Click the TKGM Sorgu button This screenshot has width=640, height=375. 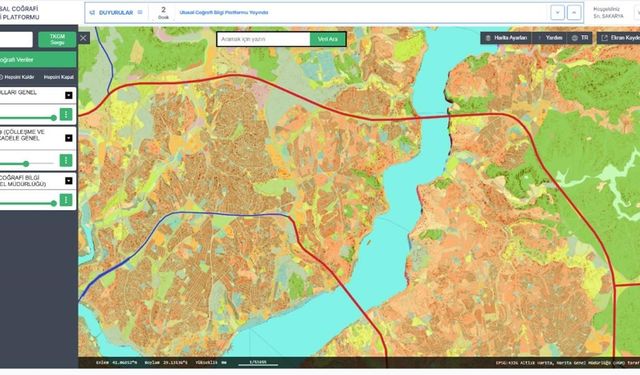click(57, 40)
